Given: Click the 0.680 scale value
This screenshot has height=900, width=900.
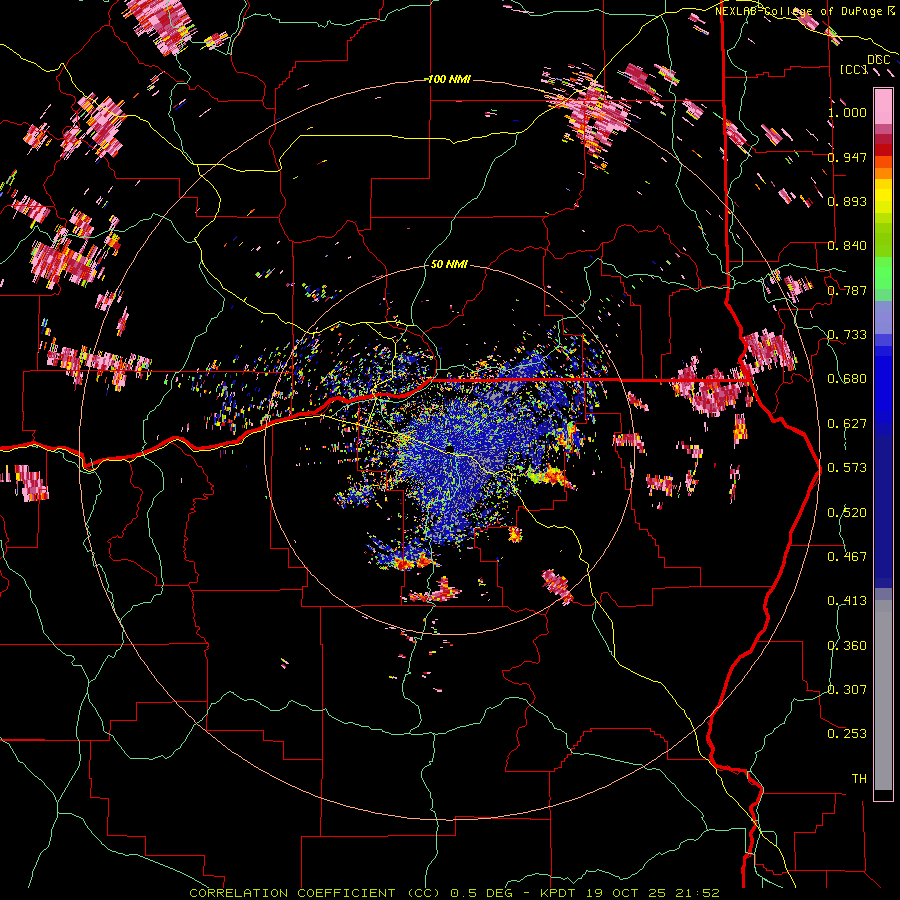Looking at the screenshot, I should [847, 379].
